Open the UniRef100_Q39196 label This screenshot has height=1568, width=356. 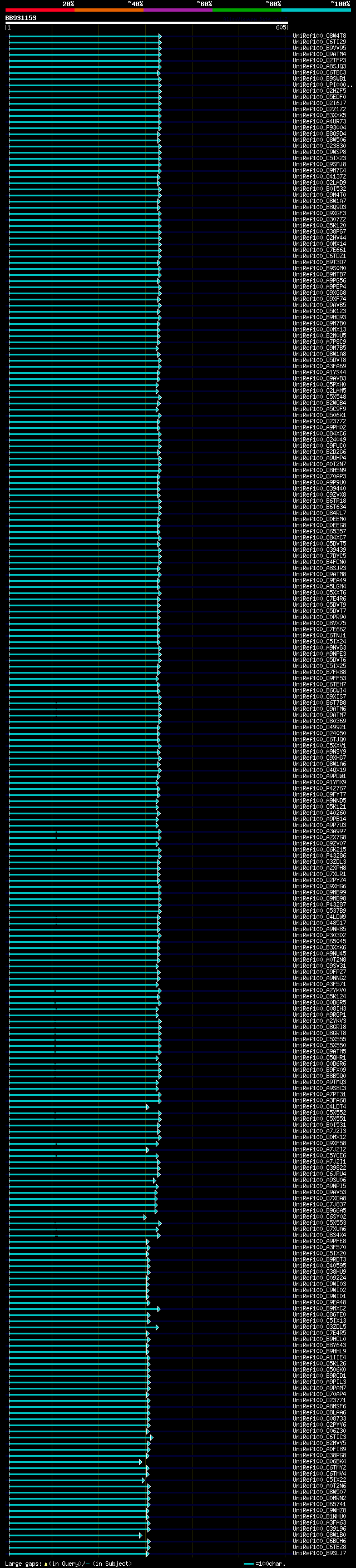(x=319, y=1529)
